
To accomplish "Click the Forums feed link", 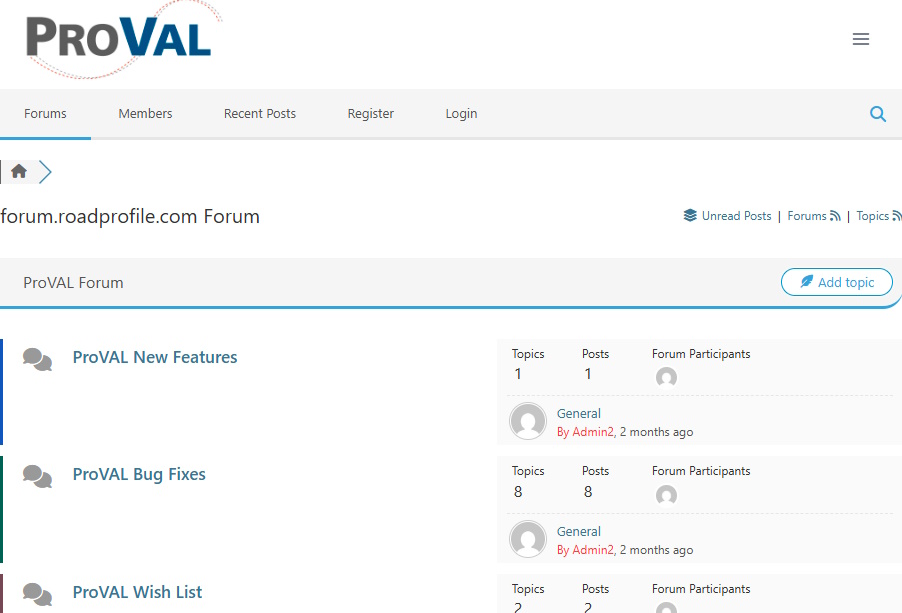I will click(807, 216).
